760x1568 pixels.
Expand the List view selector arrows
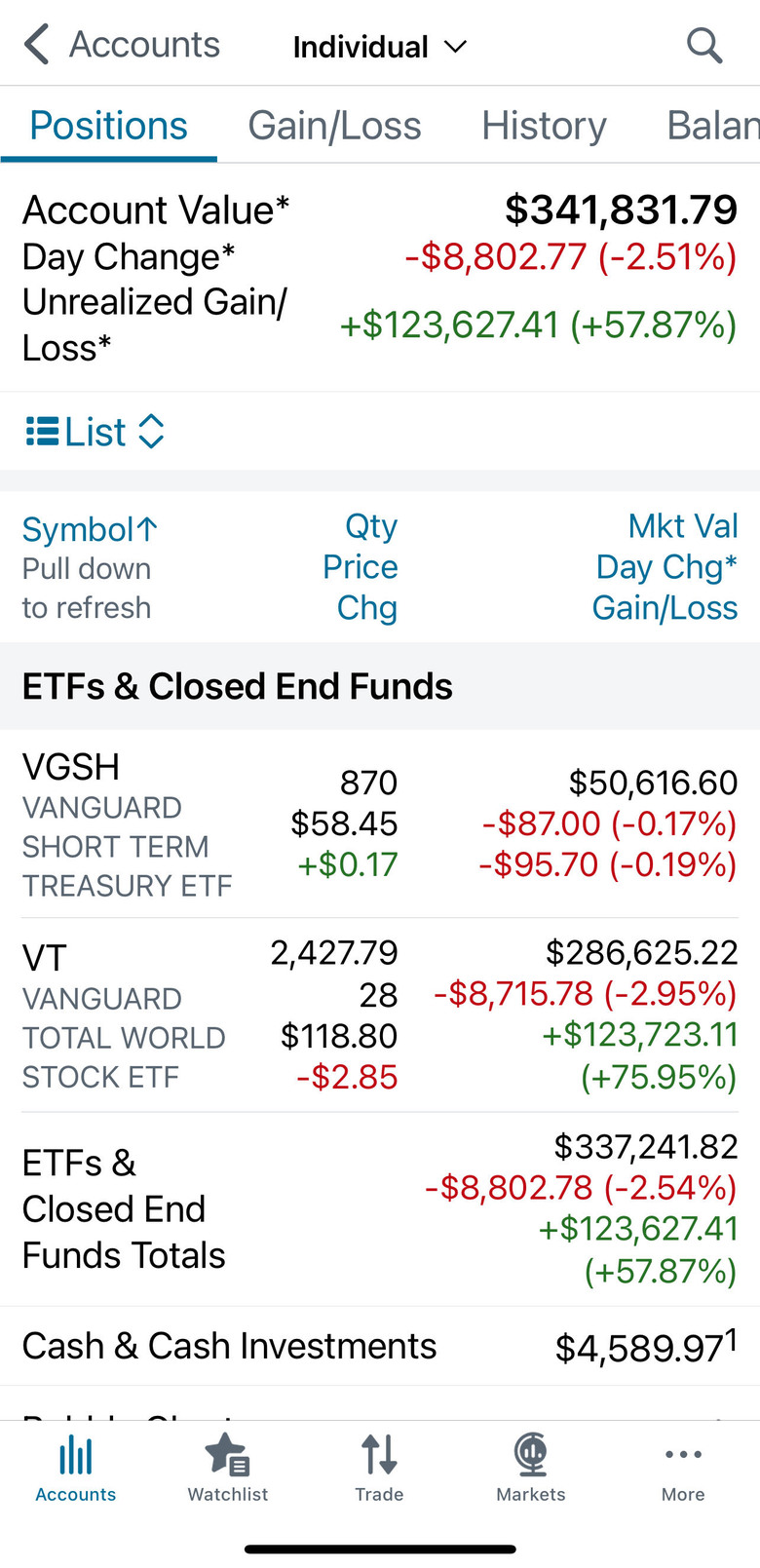tap(151, 431)
